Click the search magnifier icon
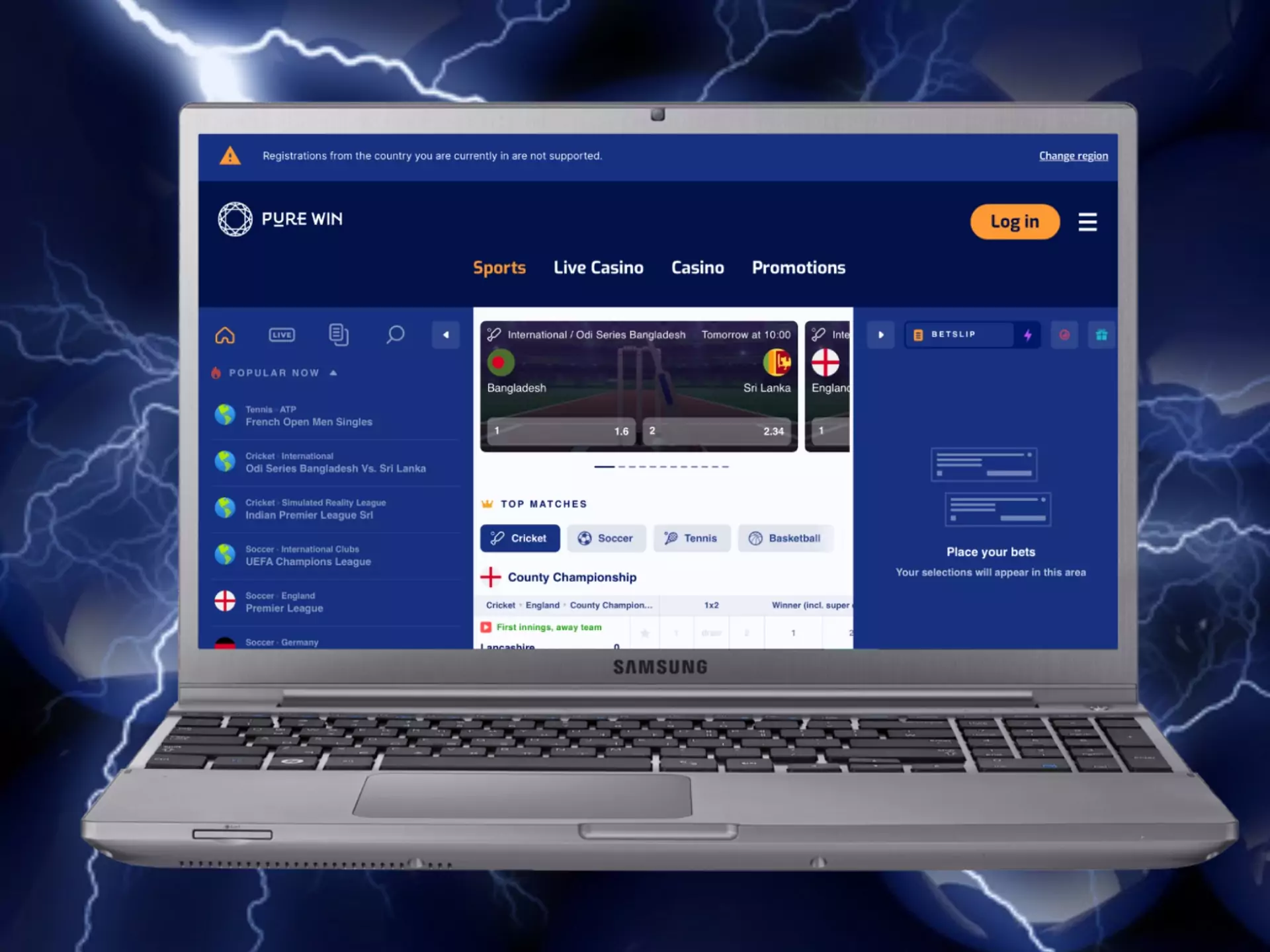This screenshot has height=952, width=1270. pos(395,334)
